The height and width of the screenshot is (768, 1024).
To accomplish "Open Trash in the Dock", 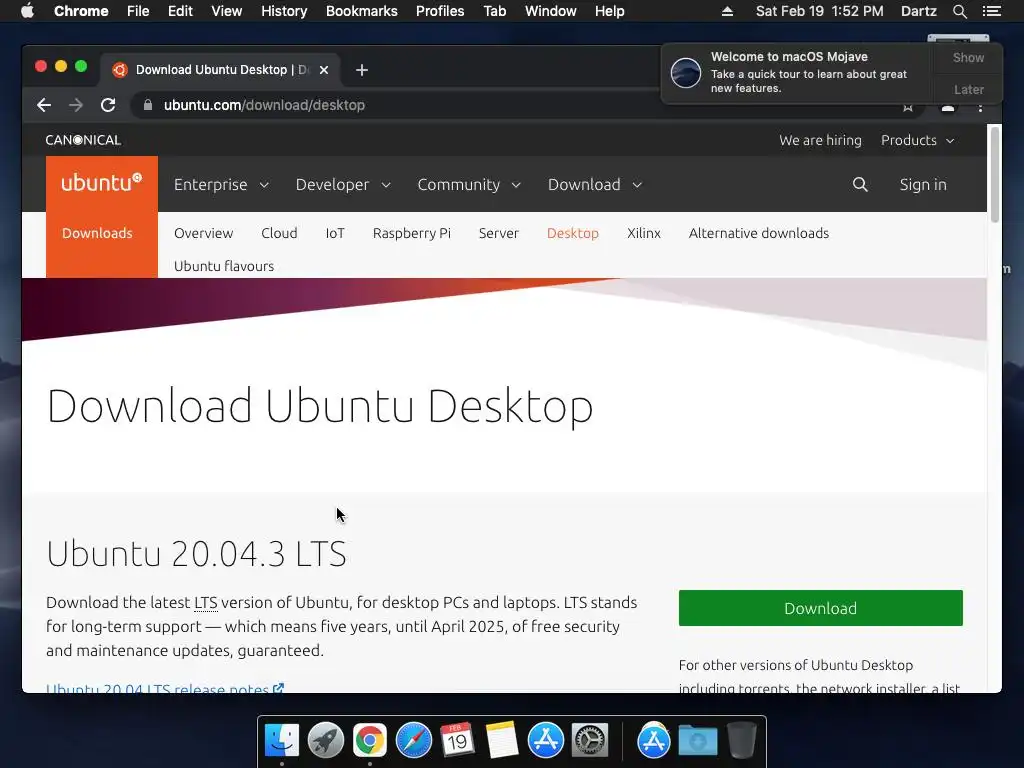I will [x=741, y=741].
